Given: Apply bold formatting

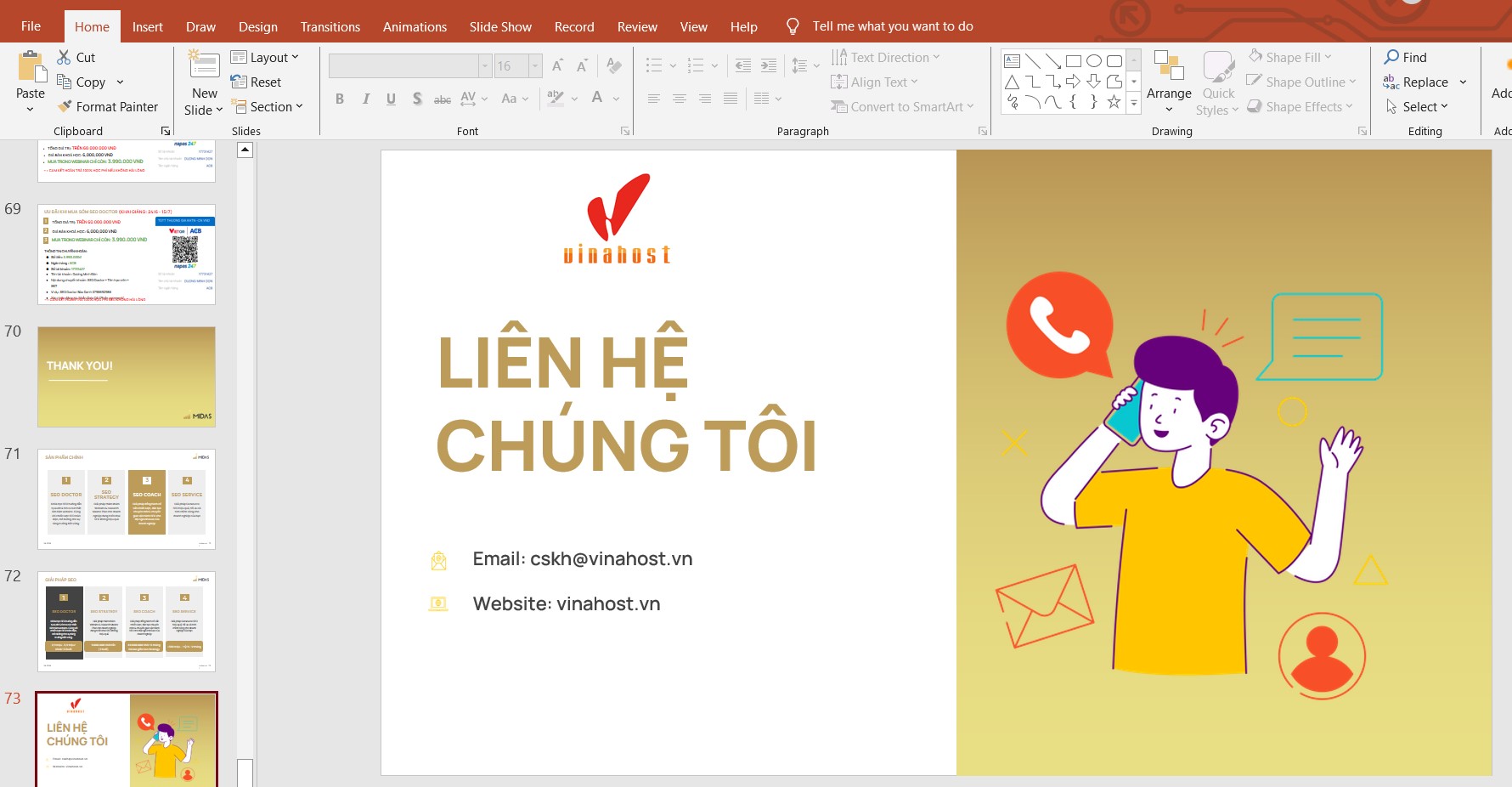Looking at the screenshot, I should coord(339,99).
